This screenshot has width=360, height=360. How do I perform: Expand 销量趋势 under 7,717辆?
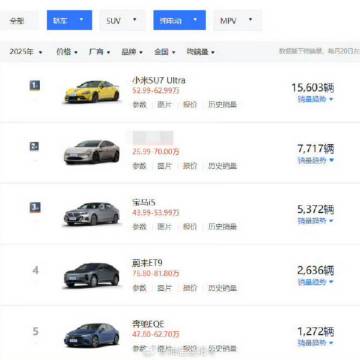[316, 160]
